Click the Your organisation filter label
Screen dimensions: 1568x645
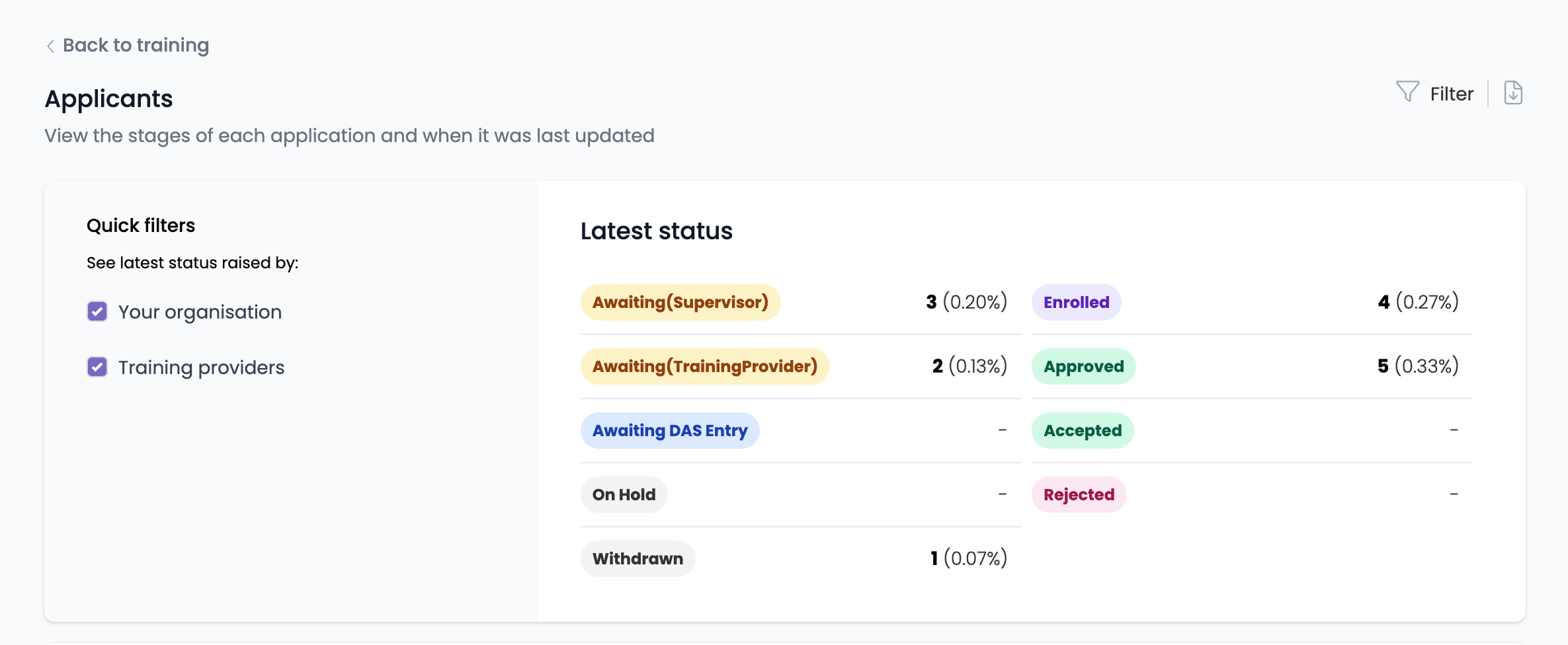(x=200, y=312)
